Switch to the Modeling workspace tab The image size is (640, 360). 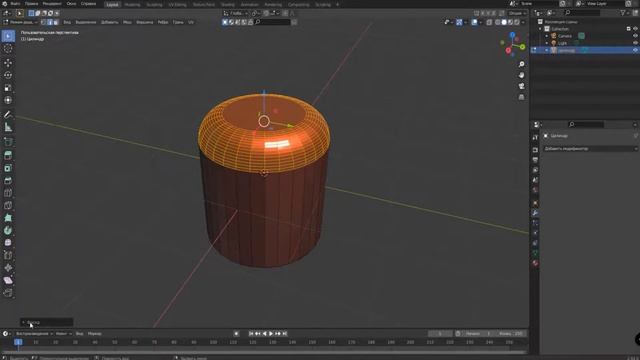(x=132, y=4)
